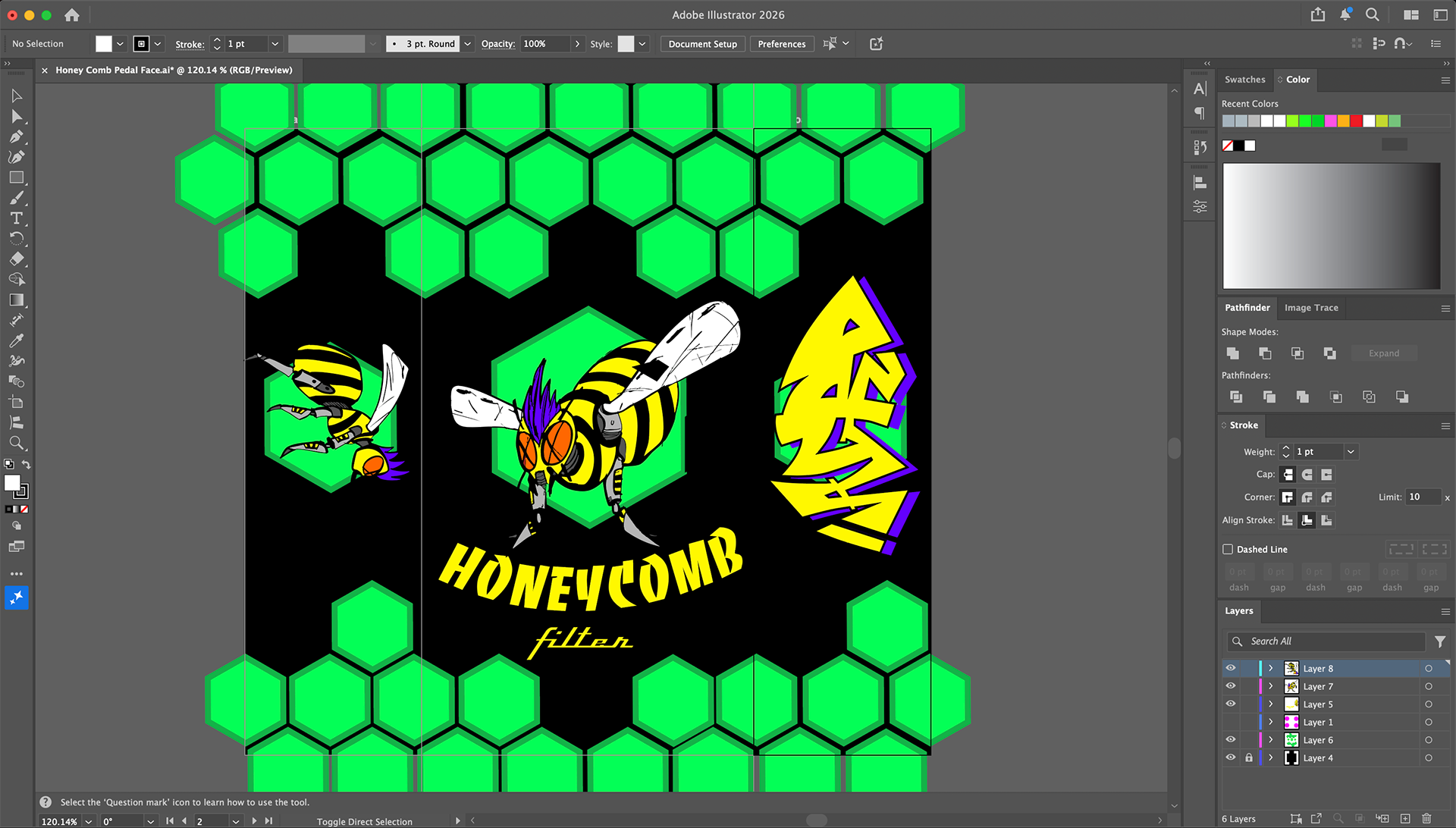Enable the Dashed Line checkbox
The image size is (1456, 828).
pos(1228,550)
